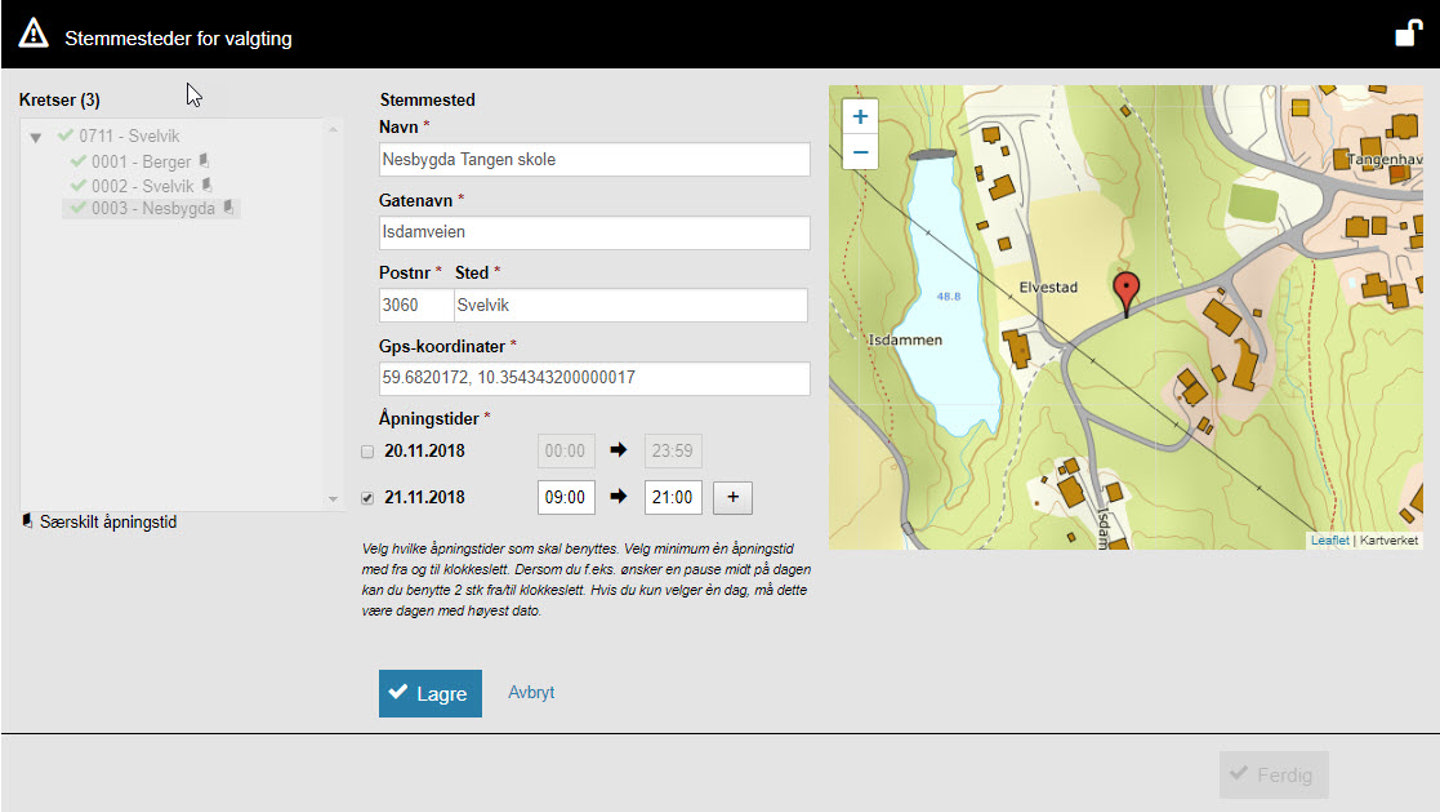The image size is (1440, 812).
Task: Uncheck the 21.11.2018 opening day checkbox
Action: [367, 498]
